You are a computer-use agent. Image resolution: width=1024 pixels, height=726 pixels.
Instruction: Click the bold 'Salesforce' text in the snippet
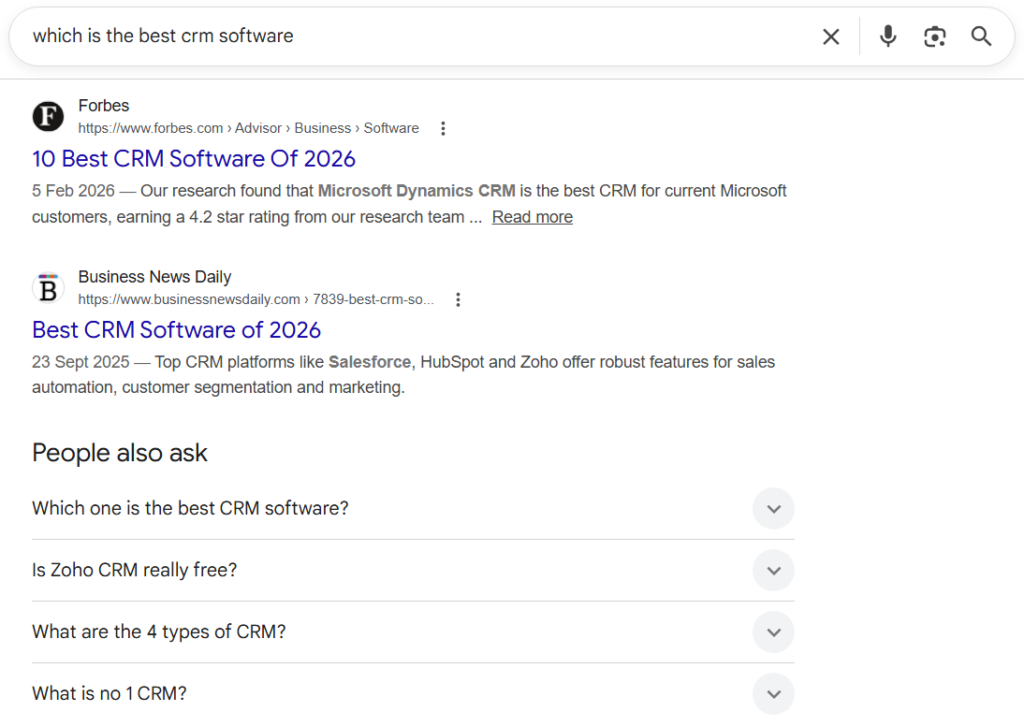pos(370,362)
